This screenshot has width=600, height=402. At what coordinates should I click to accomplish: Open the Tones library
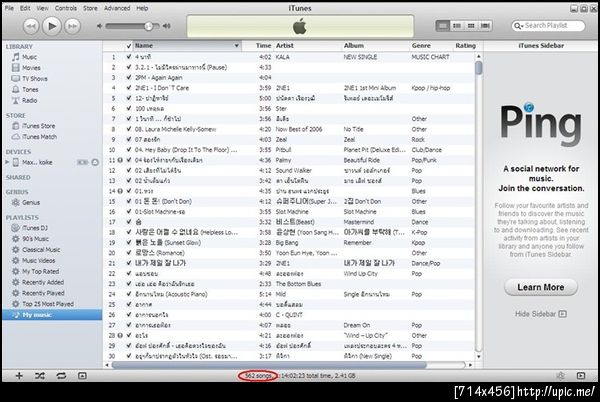pyautogui.click(x=30, y=90)
